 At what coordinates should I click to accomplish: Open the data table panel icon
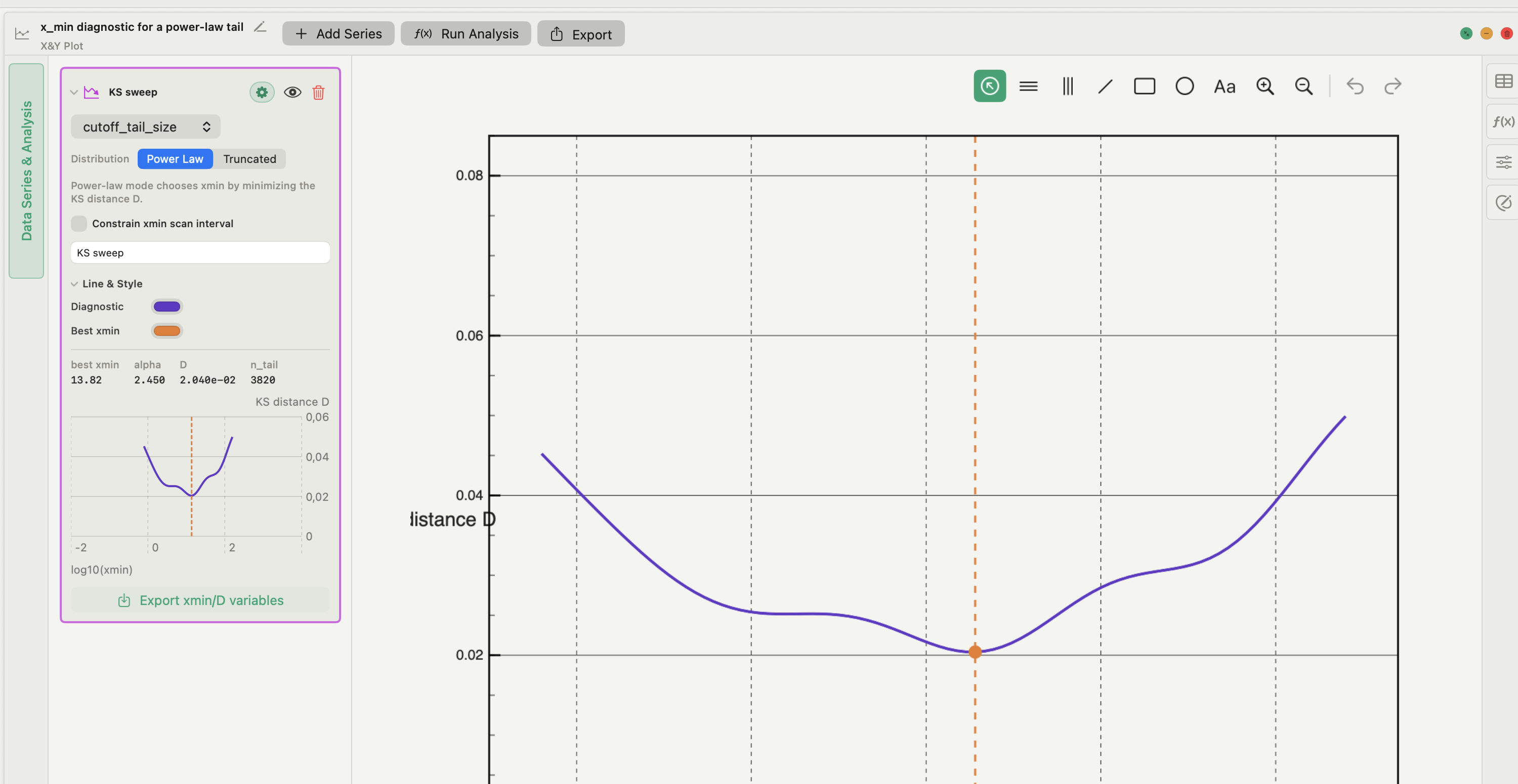(x=1503, y=81)
